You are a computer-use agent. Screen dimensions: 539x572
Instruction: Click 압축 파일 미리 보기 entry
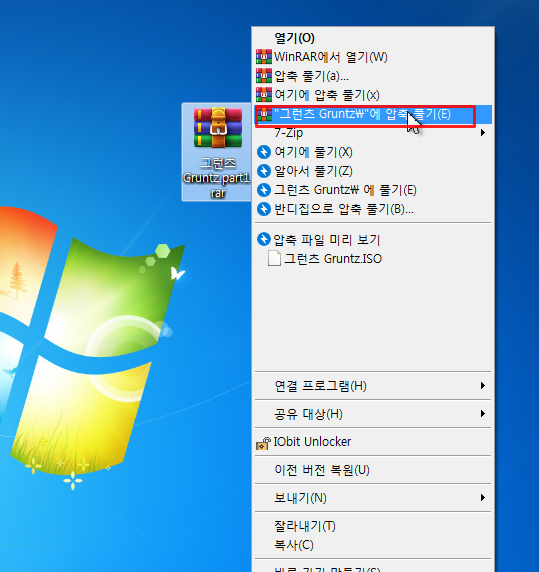pyautogui.click(x=373, y=240)
